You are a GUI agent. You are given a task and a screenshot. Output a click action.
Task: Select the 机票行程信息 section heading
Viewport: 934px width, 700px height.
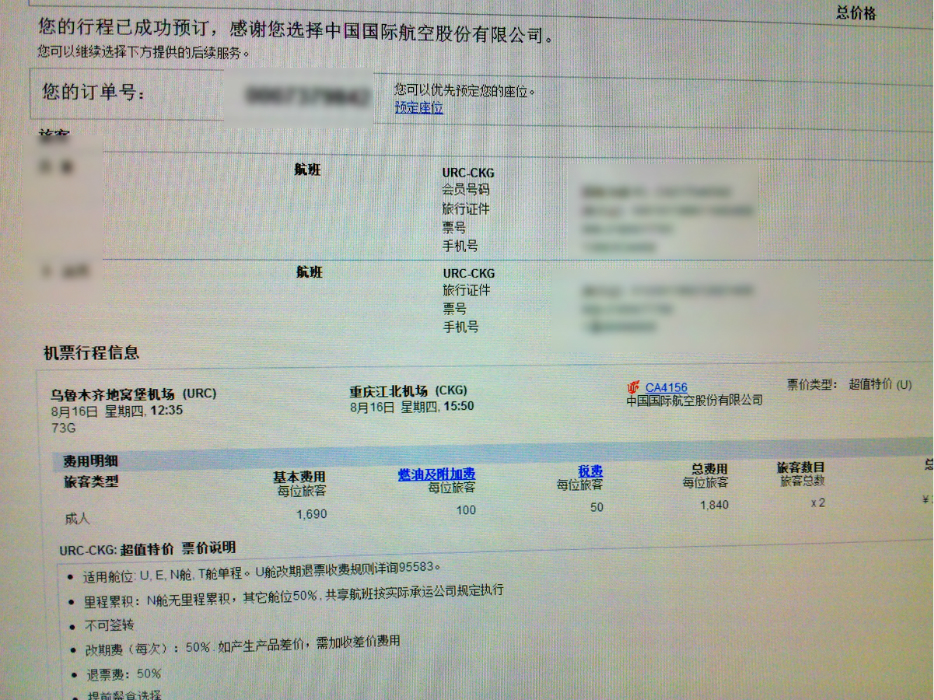click(91, 353)
